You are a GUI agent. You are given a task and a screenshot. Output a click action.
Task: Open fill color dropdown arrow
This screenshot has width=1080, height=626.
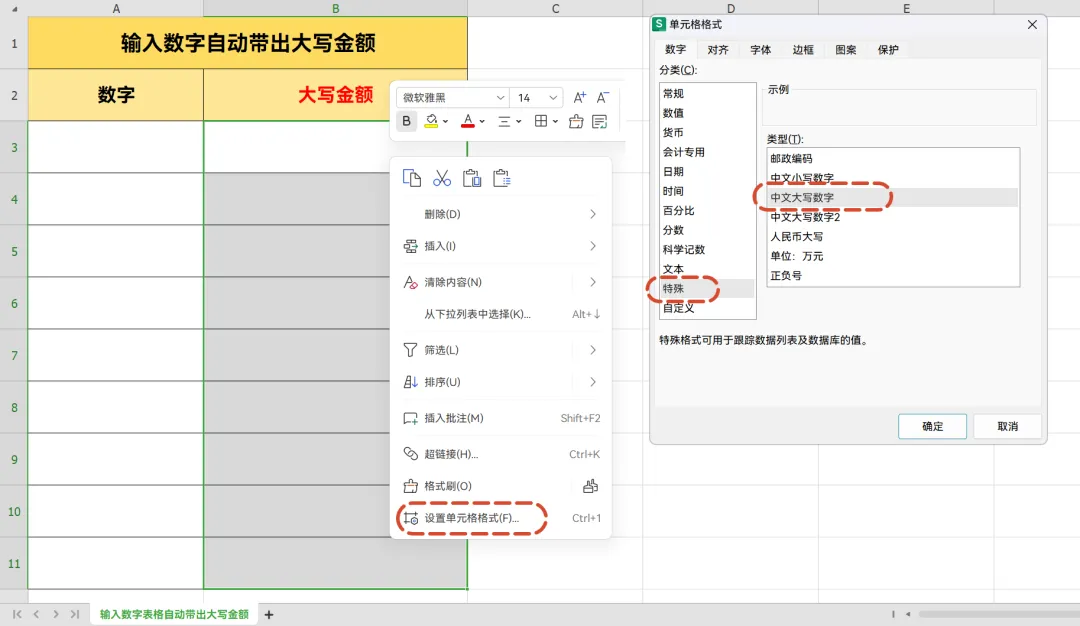pyautogui.click(x=446, y=122)
